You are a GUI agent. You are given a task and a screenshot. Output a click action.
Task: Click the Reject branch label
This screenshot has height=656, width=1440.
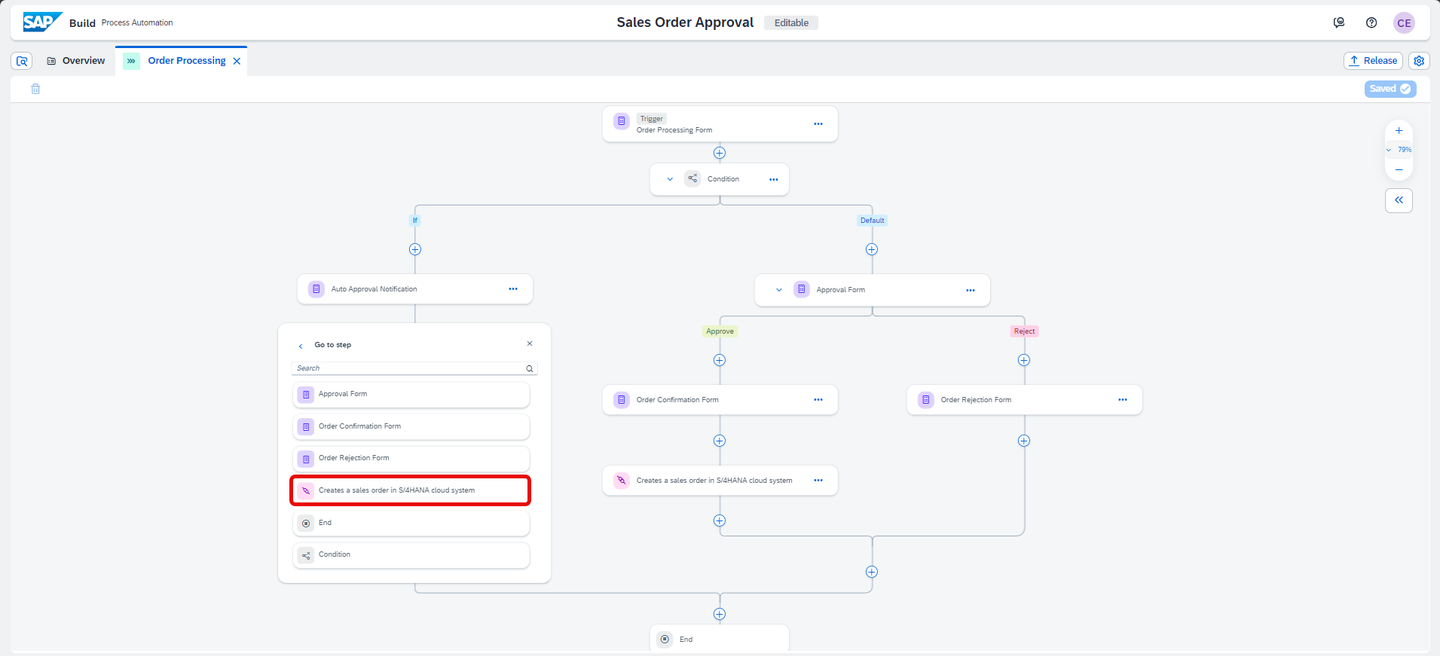point(1024,331)
